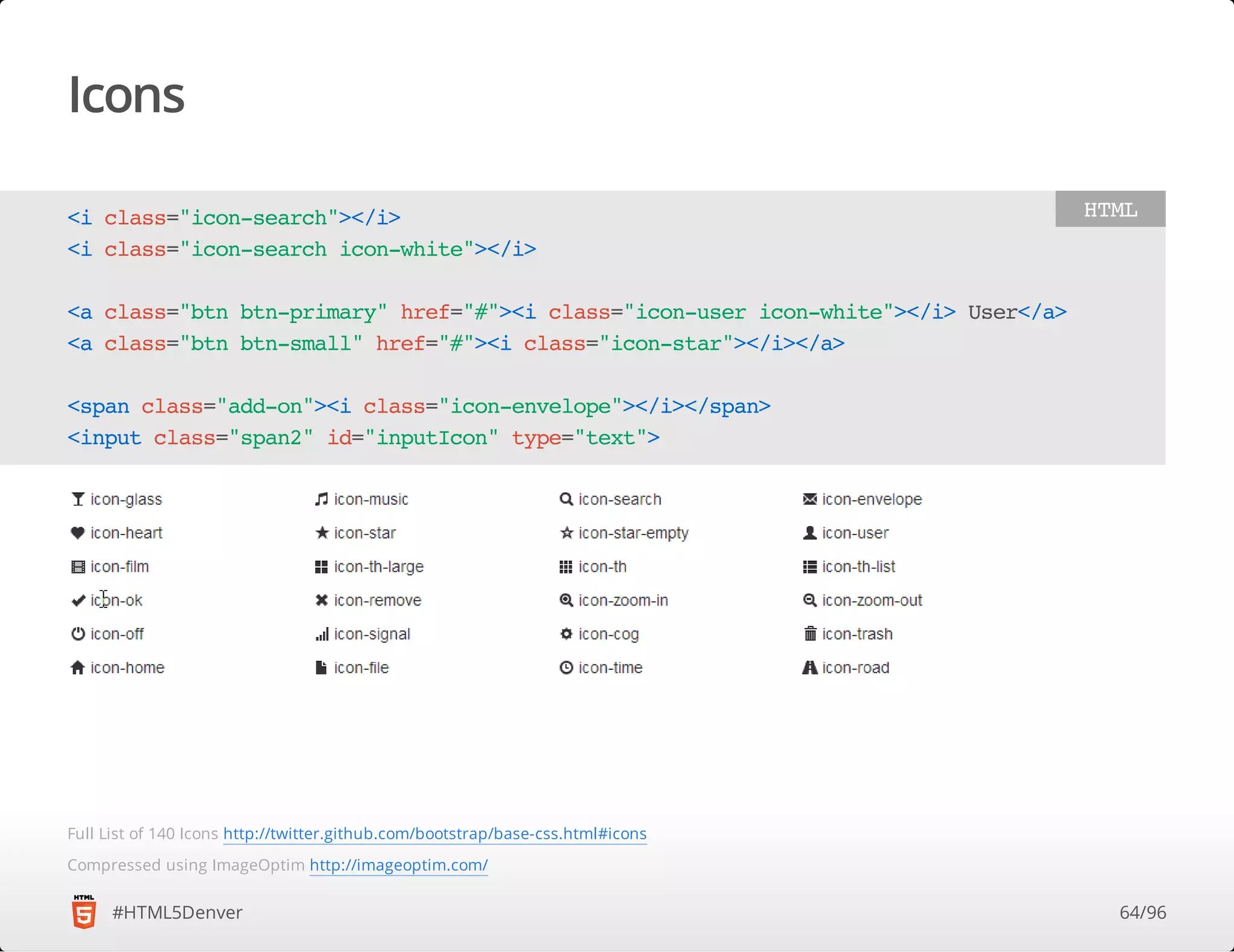This screenshot has height=952, width=1234.
Task: Click the power icon beside icon-off
Action: tap(78, 634)
